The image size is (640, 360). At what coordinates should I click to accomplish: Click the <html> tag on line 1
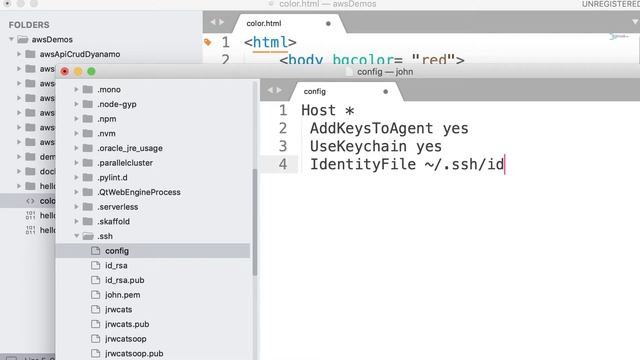click(x=270, y=42)
